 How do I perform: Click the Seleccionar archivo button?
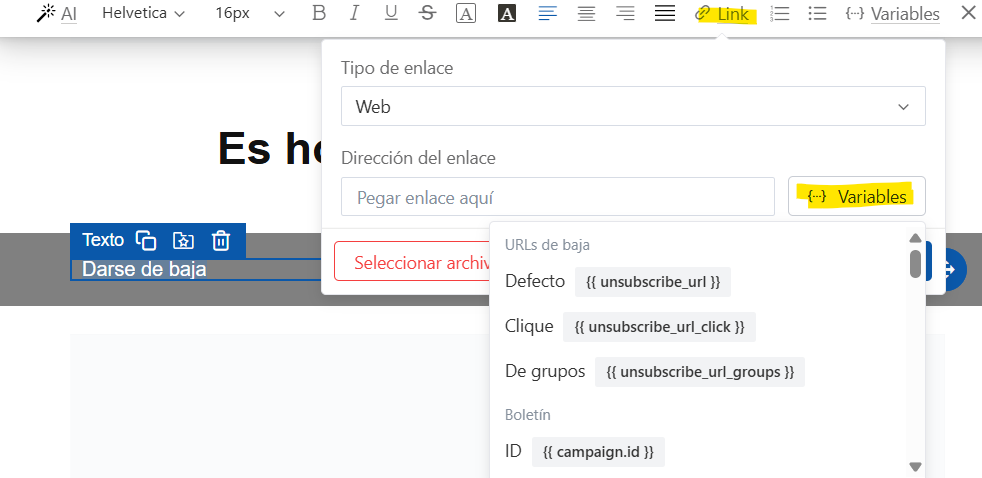(x=413, y=262)
